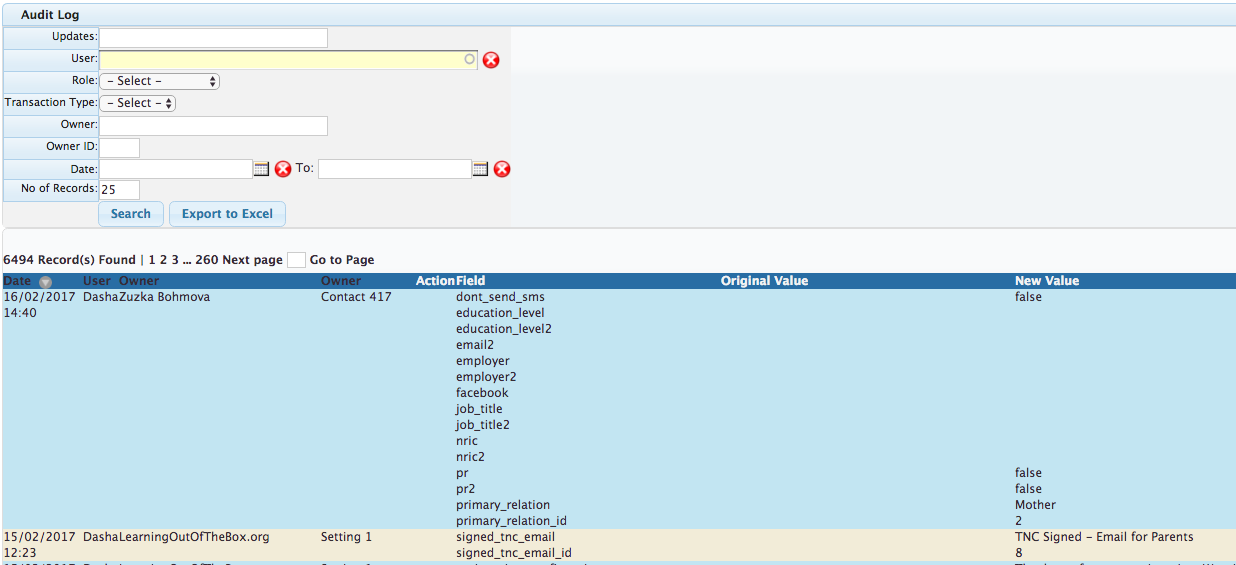Click the Mother new value
Screen dimensions: 1236x565
point(1035,505)
